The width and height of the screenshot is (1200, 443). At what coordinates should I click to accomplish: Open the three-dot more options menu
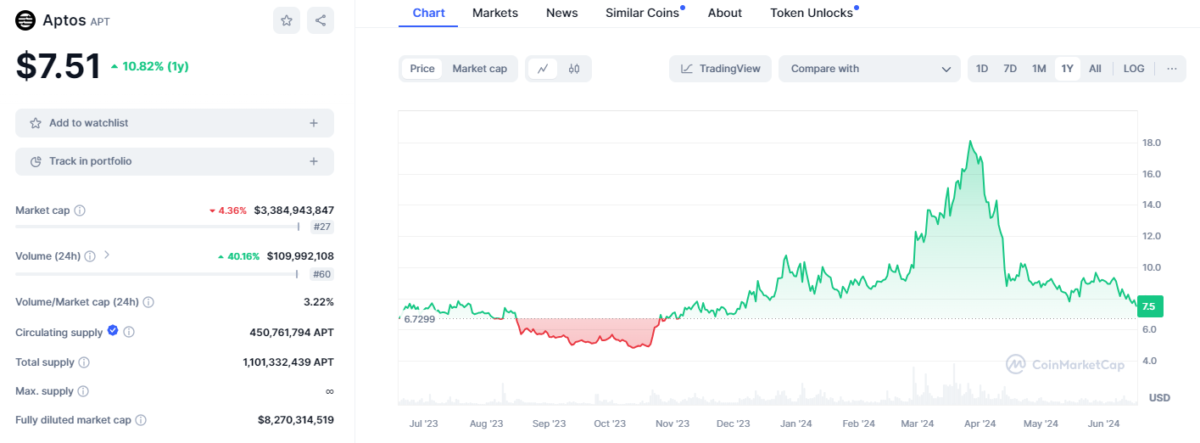[x=1171, y=69]
